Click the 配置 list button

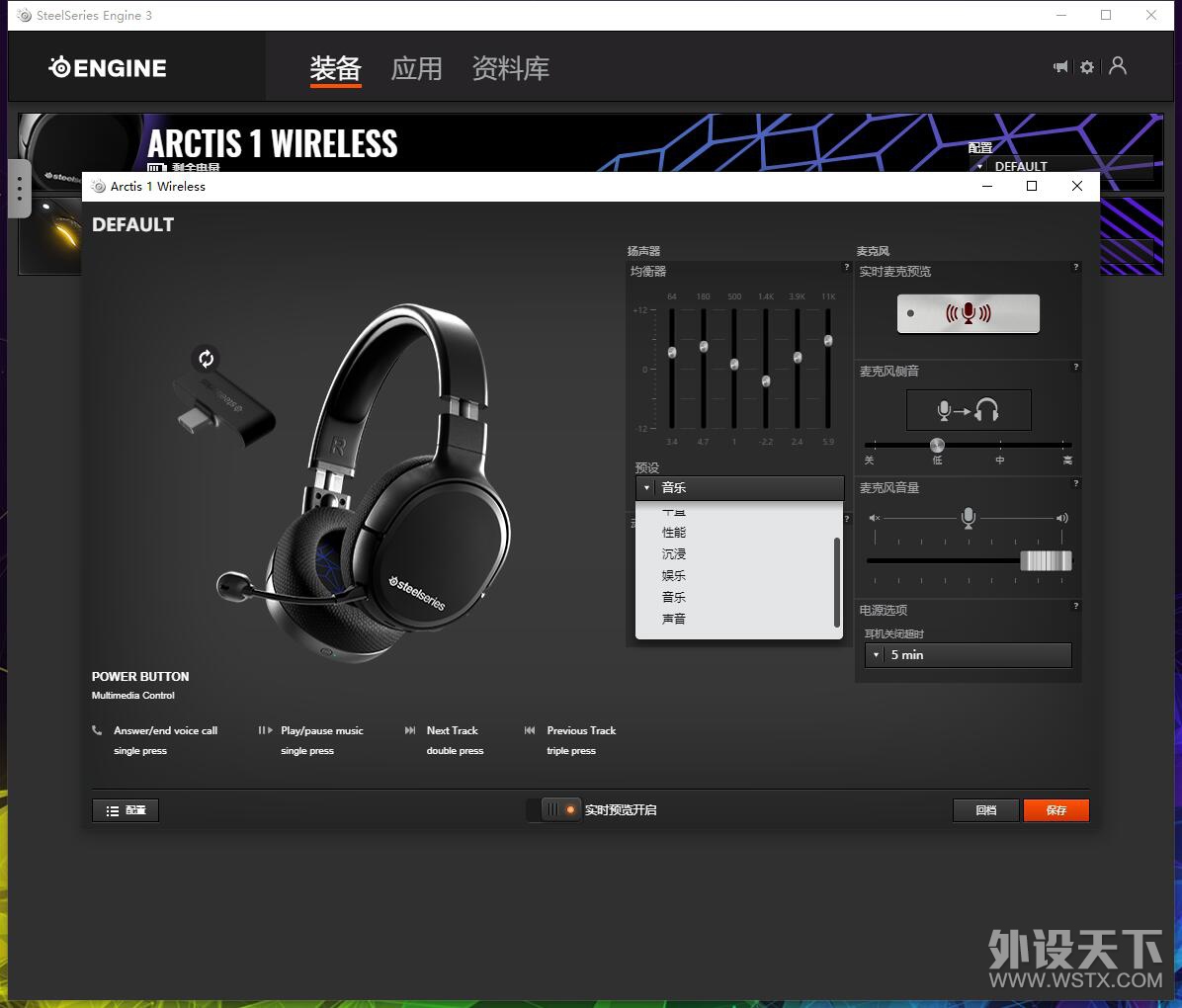tap(126, 810)
